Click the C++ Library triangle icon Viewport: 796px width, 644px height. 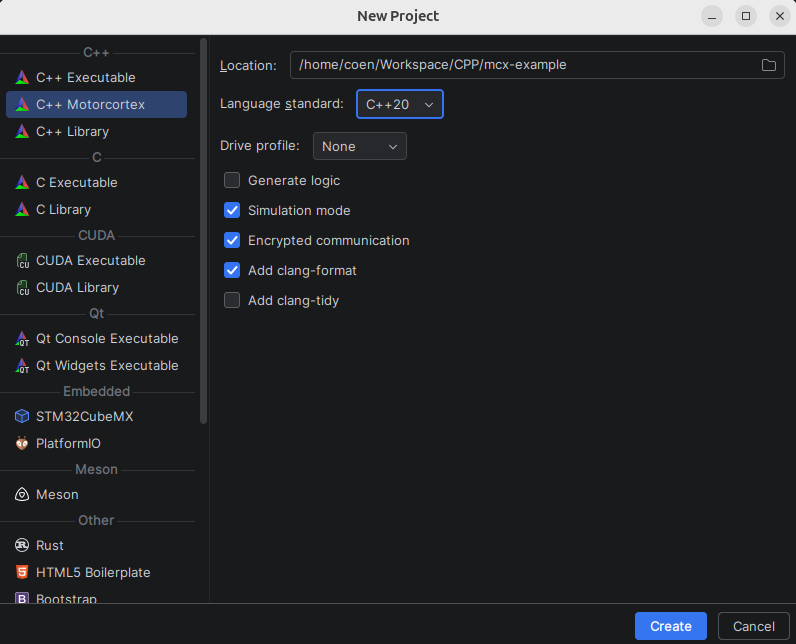(x=22, y=132)
